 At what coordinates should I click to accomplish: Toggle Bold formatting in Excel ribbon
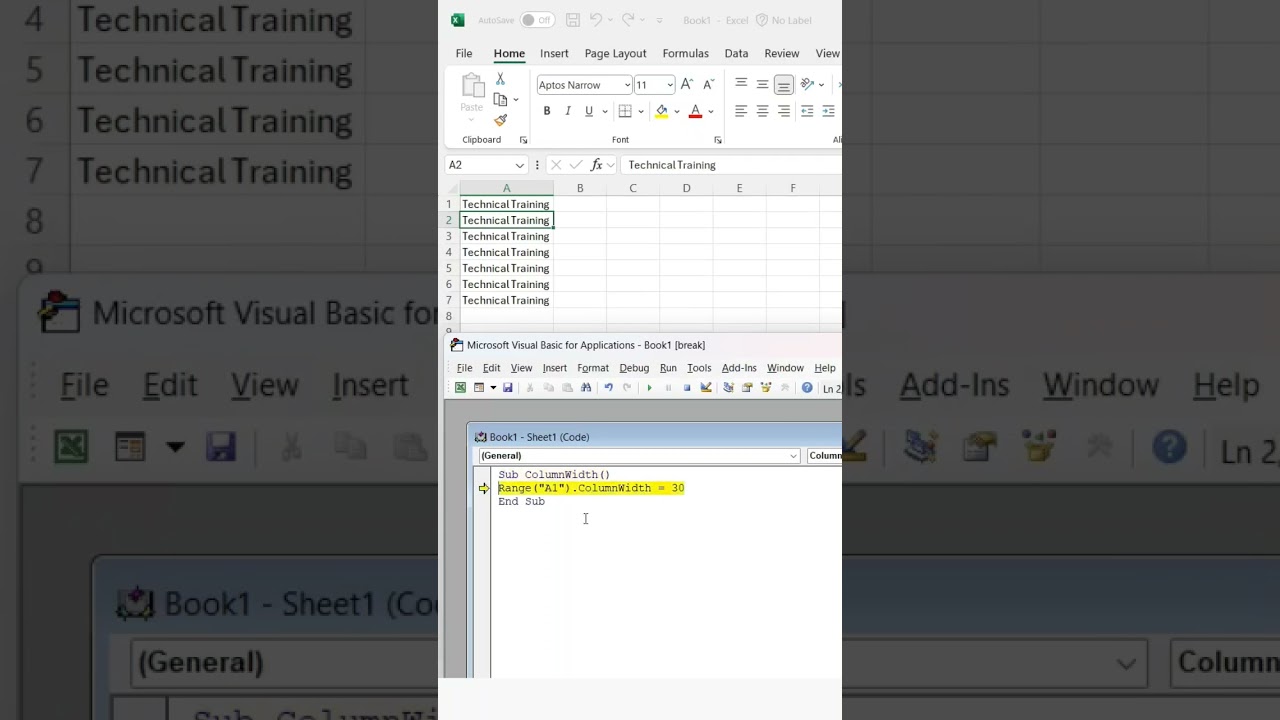[x=547, y=111]
